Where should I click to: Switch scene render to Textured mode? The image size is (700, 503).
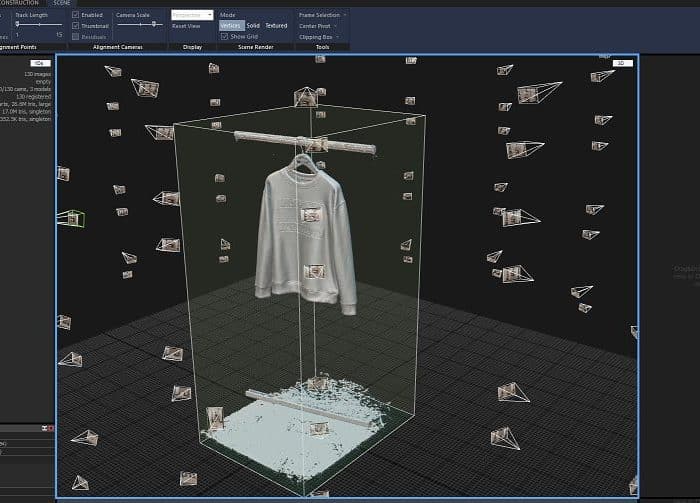(276, 26)
